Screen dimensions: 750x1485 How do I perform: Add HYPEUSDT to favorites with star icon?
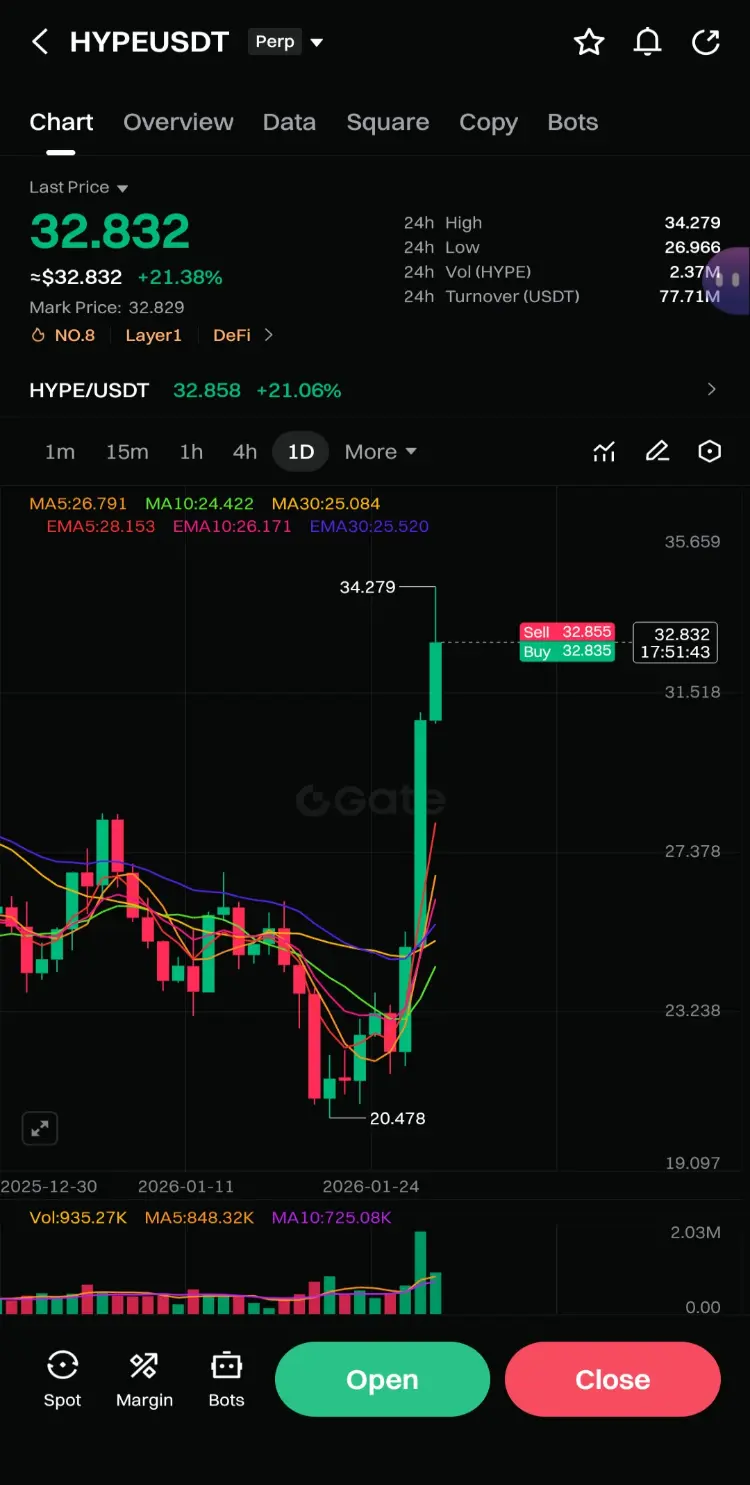coord(589,42)
